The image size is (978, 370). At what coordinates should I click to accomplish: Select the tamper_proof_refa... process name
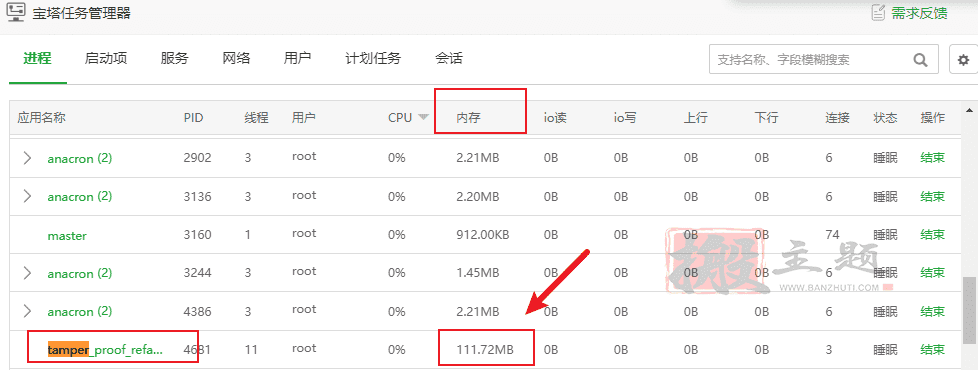105,350
